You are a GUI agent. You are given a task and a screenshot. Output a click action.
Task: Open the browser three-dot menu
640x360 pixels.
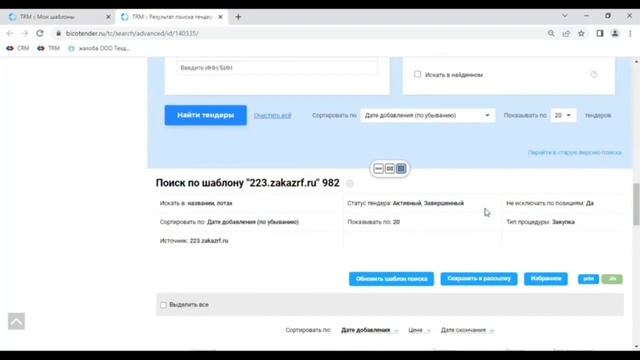pos(630,33)
